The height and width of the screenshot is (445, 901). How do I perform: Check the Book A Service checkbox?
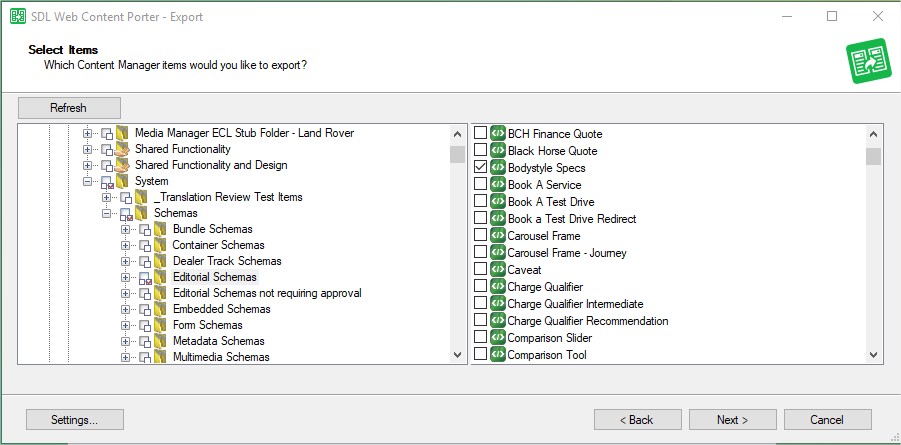480,184
